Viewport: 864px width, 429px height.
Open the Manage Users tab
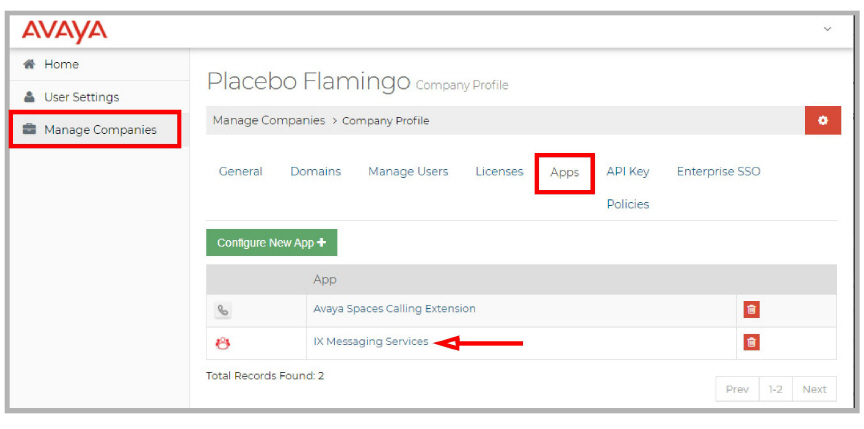(x=408, y=171)
